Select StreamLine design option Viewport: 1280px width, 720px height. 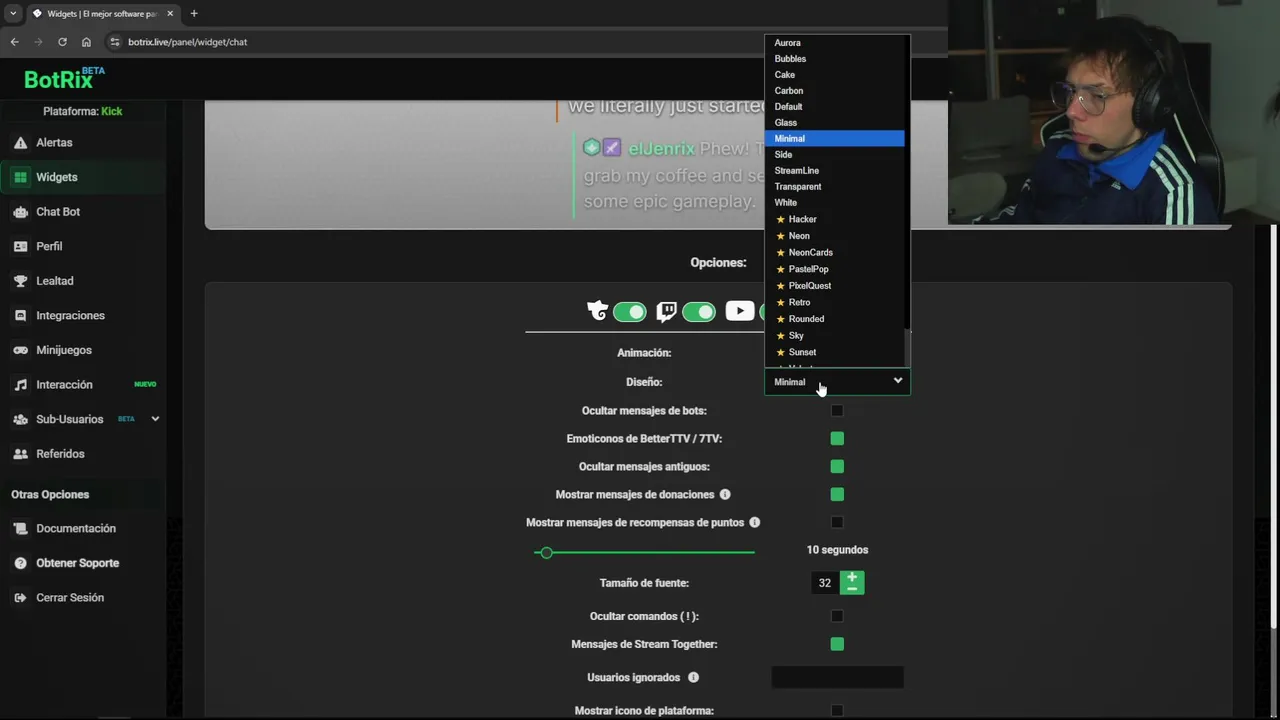coord(835,171)
